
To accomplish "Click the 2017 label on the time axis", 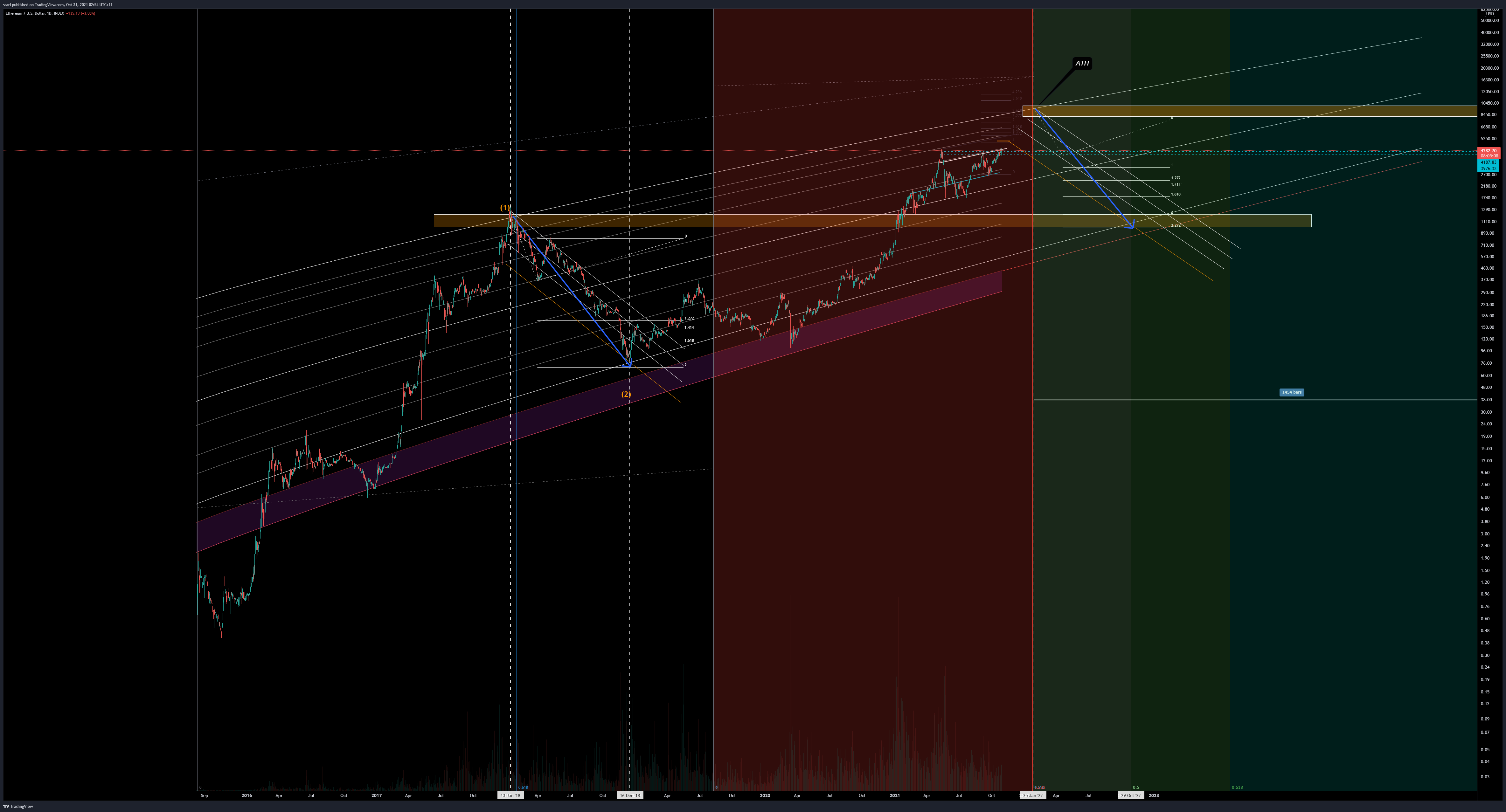I will [x=377, y=795].
